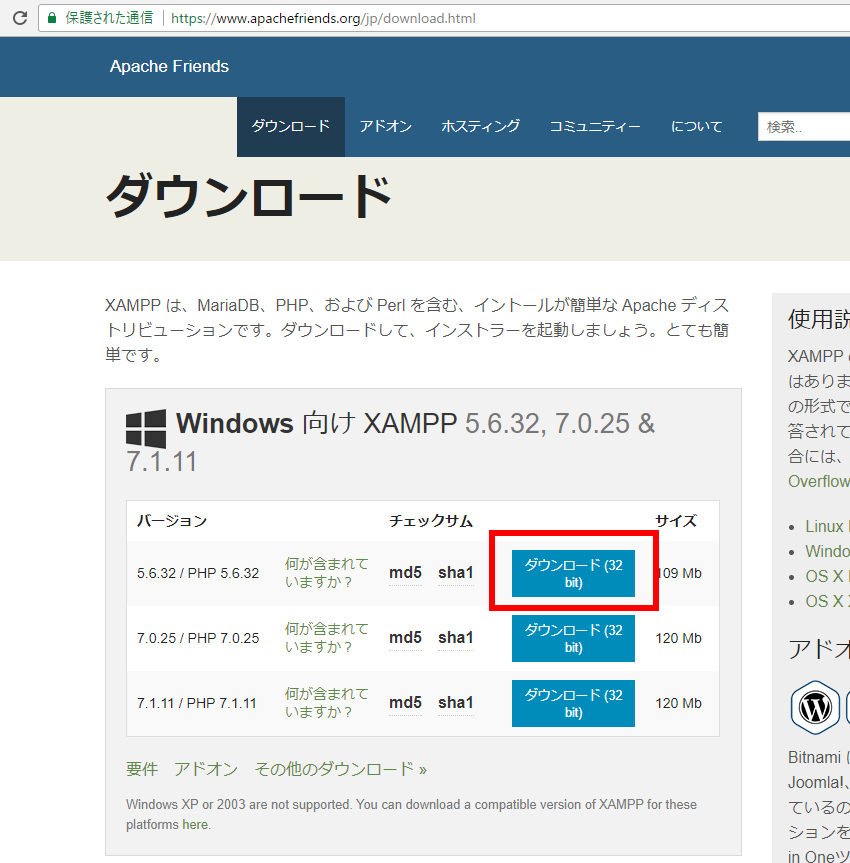
Task: Click sha1 checksum for 7.0.25
Action: (456, 638)
